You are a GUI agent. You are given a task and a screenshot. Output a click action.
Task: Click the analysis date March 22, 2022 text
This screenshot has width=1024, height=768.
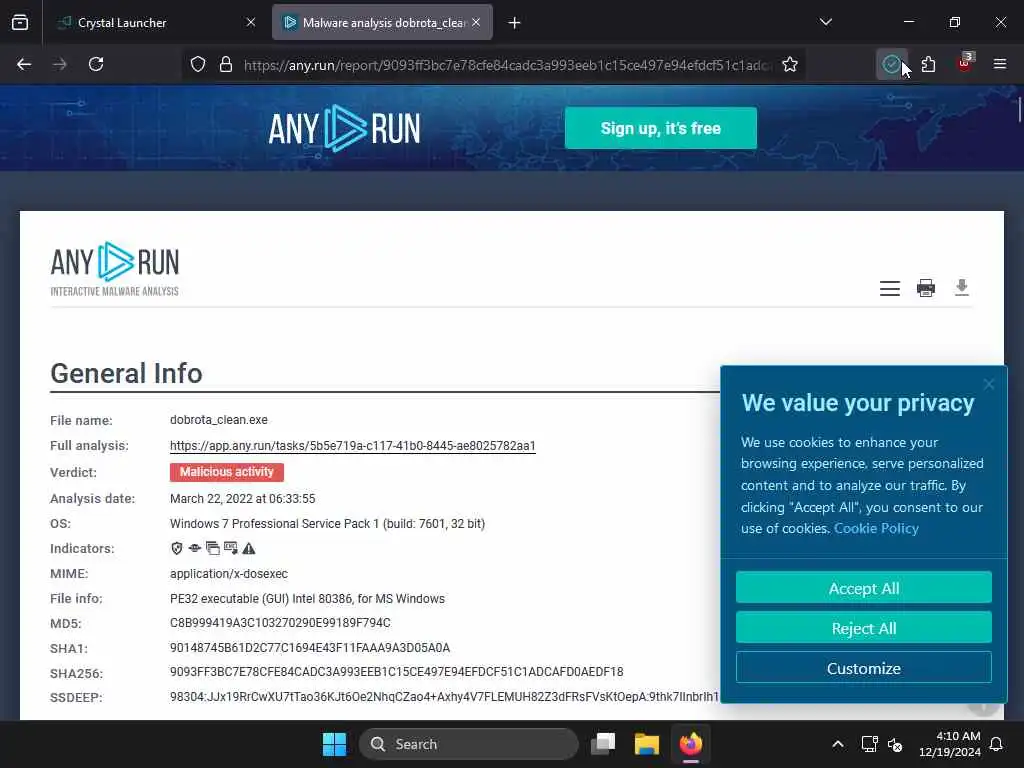(242, 499)
